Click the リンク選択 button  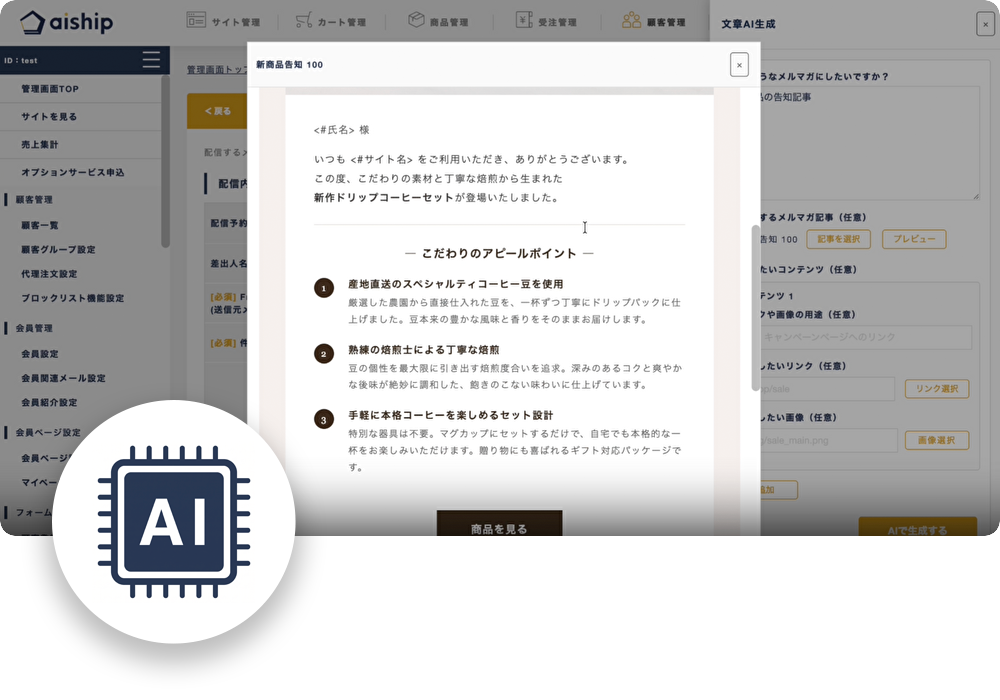[937, 389]
